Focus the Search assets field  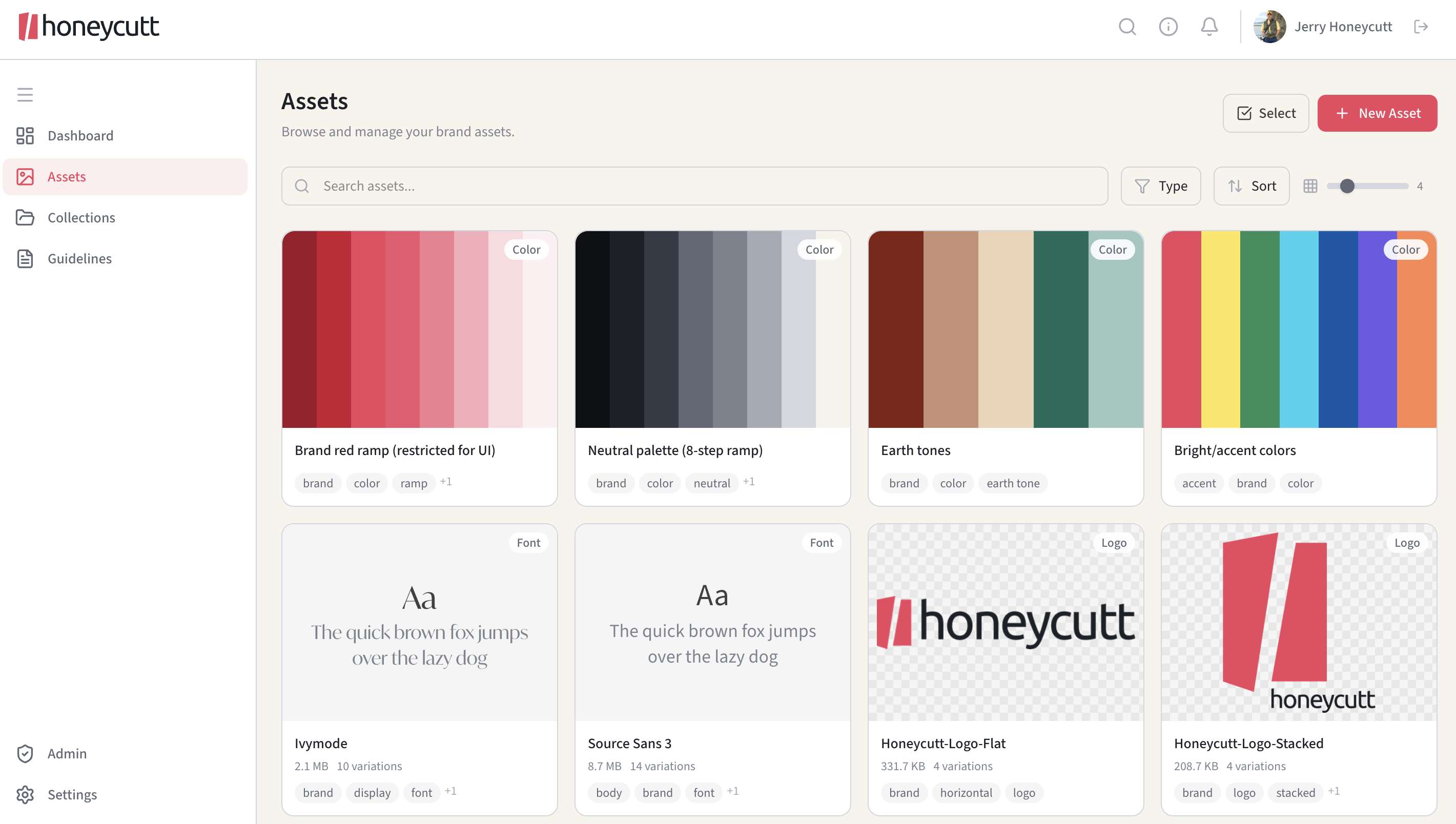pyautogui.click(x=694, y=186)
